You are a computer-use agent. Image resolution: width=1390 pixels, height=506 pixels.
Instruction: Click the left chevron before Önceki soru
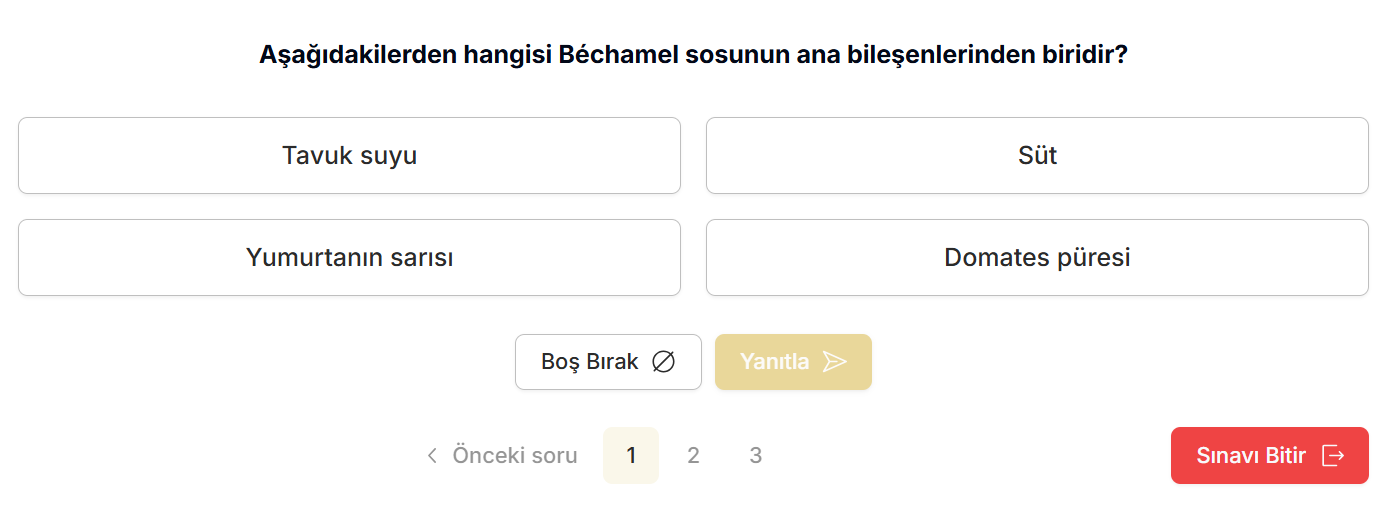pos(432,456)
